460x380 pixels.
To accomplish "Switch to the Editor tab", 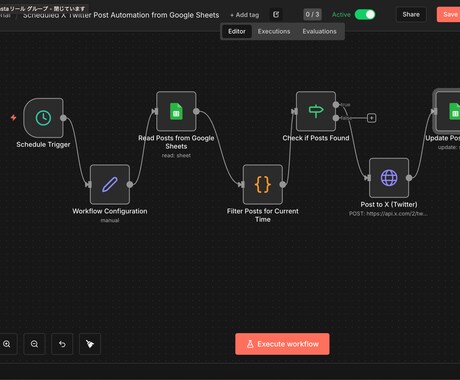I will point(237,31).
